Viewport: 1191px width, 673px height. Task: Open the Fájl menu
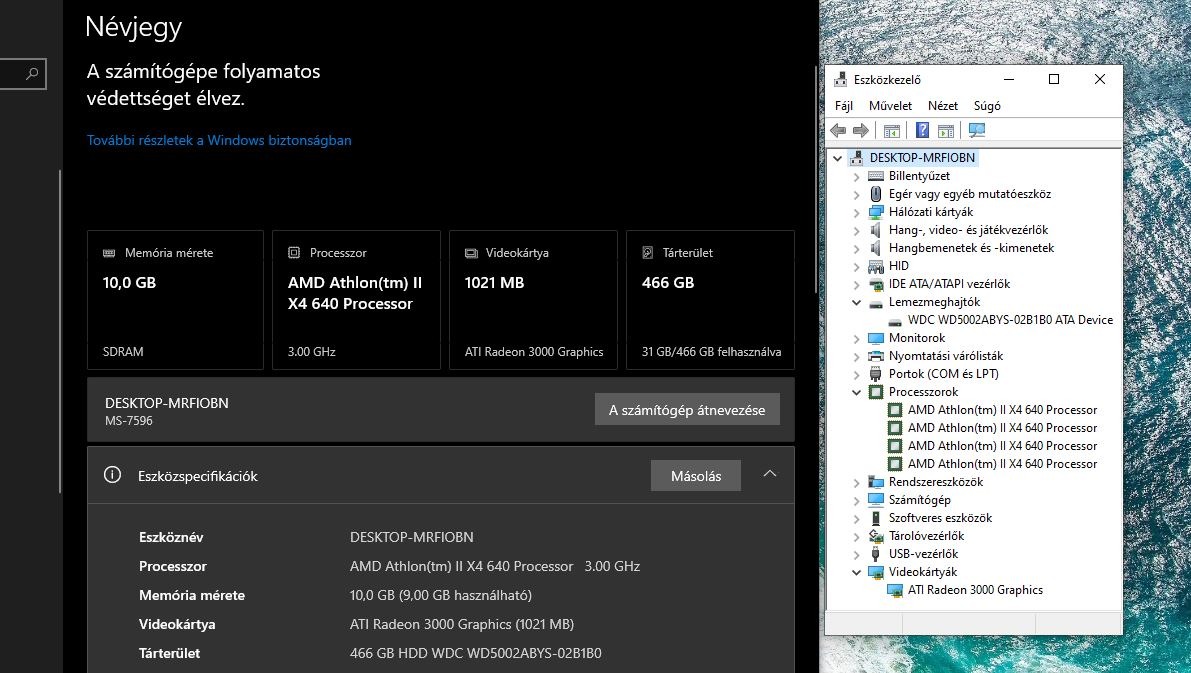click(x=844, y=106)
